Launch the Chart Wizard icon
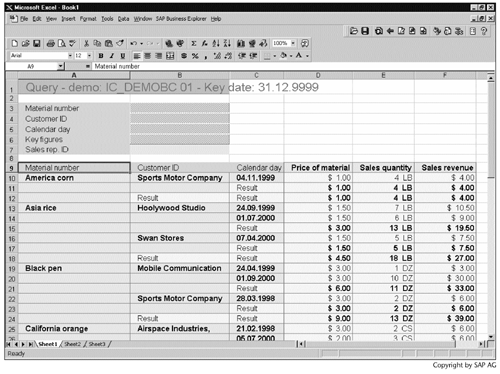Viewport: 500px width, 374px height. click(241, 43)
